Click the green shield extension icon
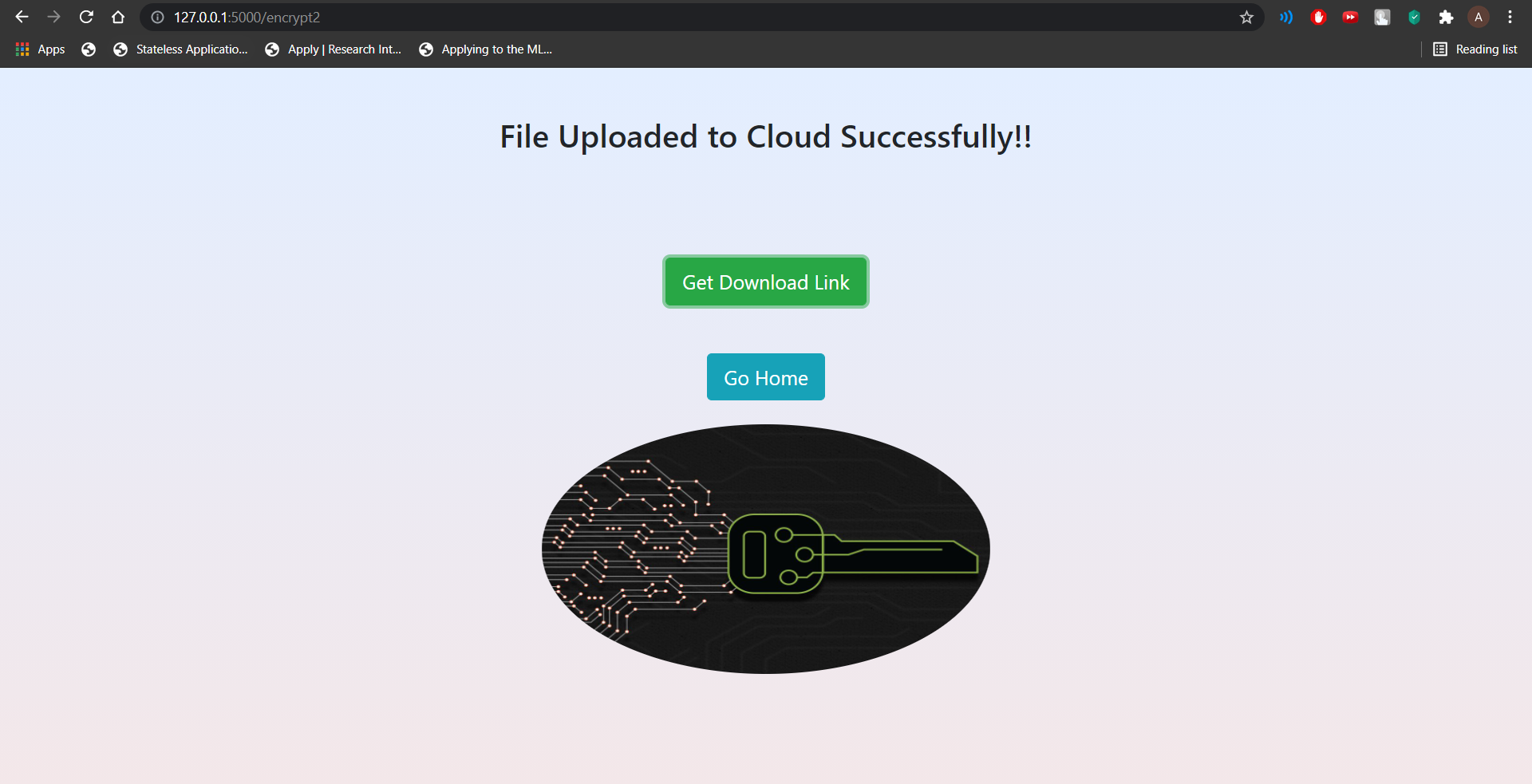This screenshot has height=784, width=1532. pos(1414,17)
